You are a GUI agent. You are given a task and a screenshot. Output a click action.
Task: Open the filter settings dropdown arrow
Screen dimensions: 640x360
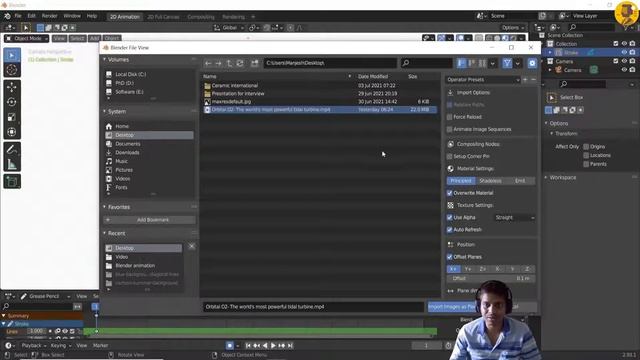coord(518,63)
